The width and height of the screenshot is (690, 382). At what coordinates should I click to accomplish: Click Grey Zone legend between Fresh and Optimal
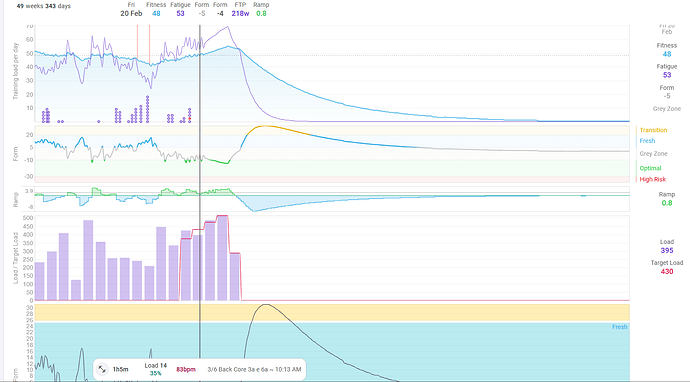pos(653,154)
